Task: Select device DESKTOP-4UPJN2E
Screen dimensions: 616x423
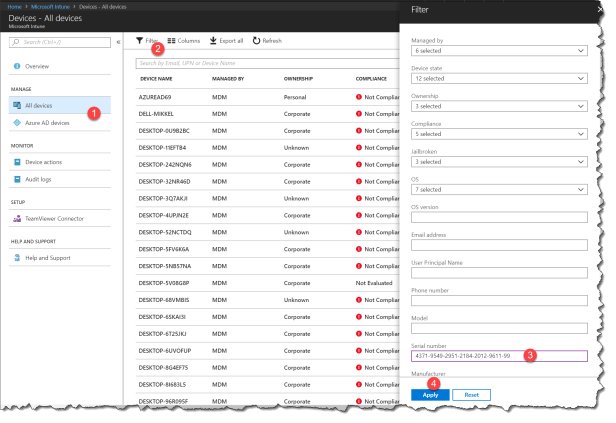Action: [164, 215]
